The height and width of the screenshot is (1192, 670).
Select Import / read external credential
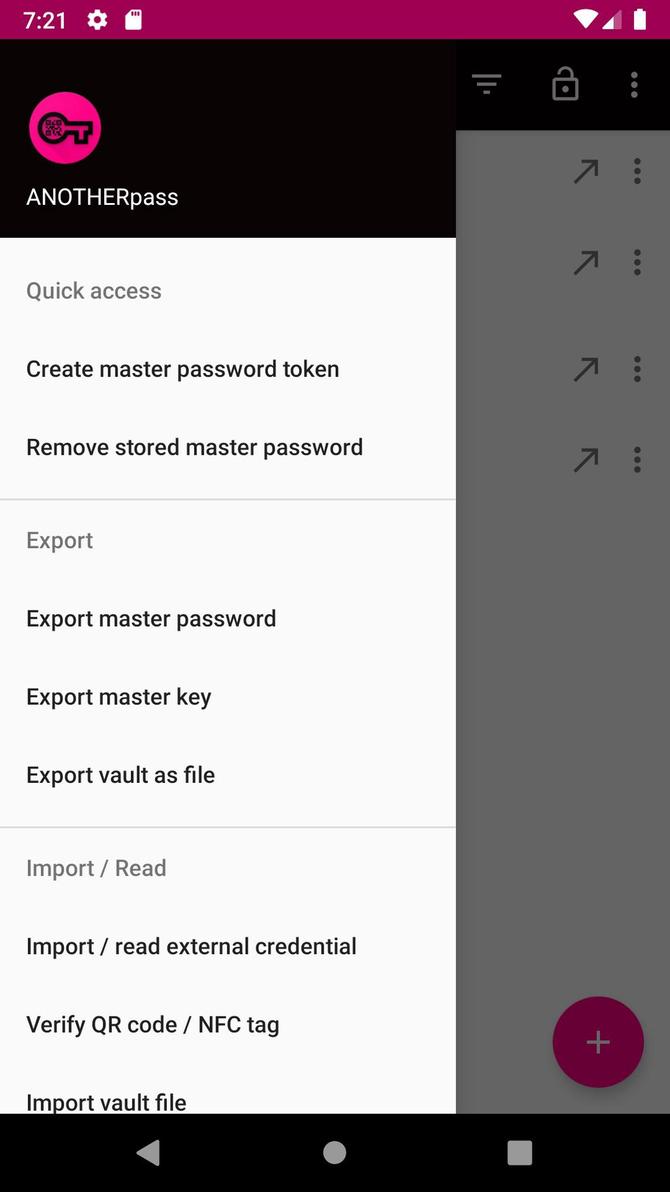[191, 946]
